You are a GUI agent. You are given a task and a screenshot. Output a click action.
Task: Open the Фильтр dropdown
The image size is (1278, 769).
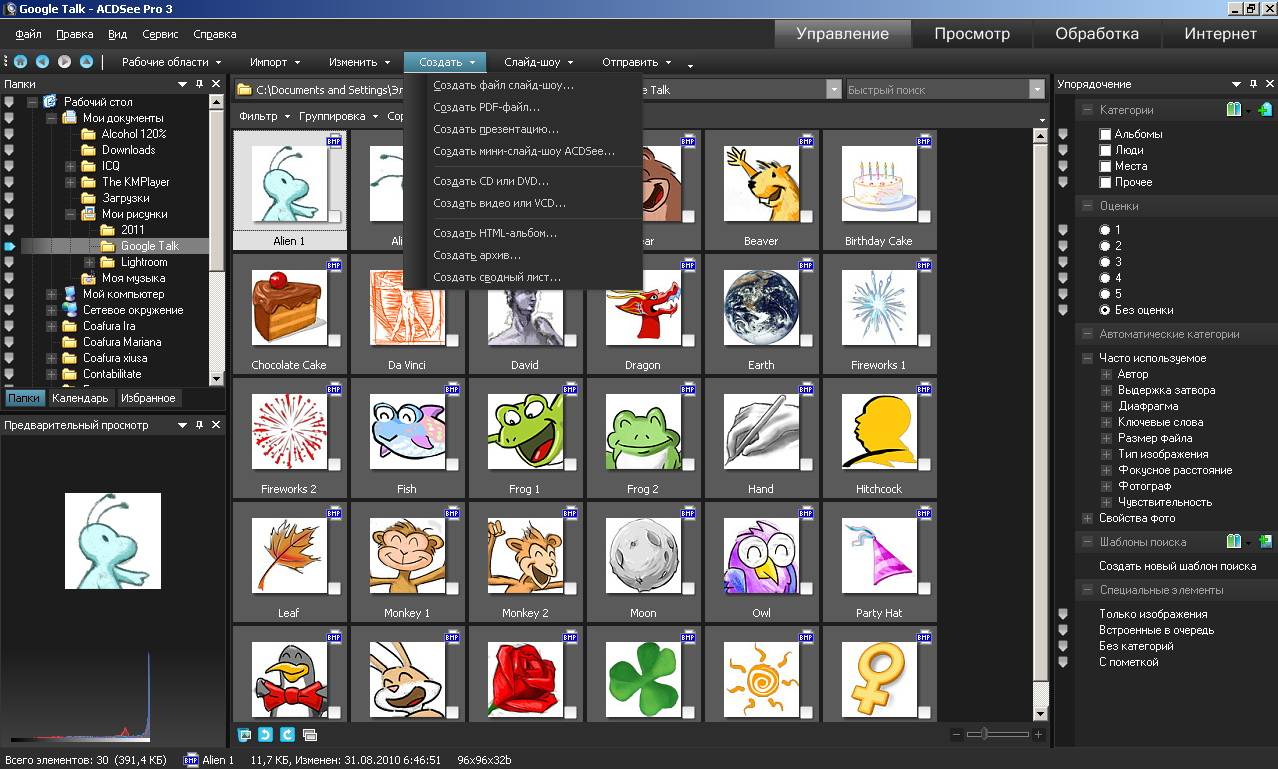point(265,116)
